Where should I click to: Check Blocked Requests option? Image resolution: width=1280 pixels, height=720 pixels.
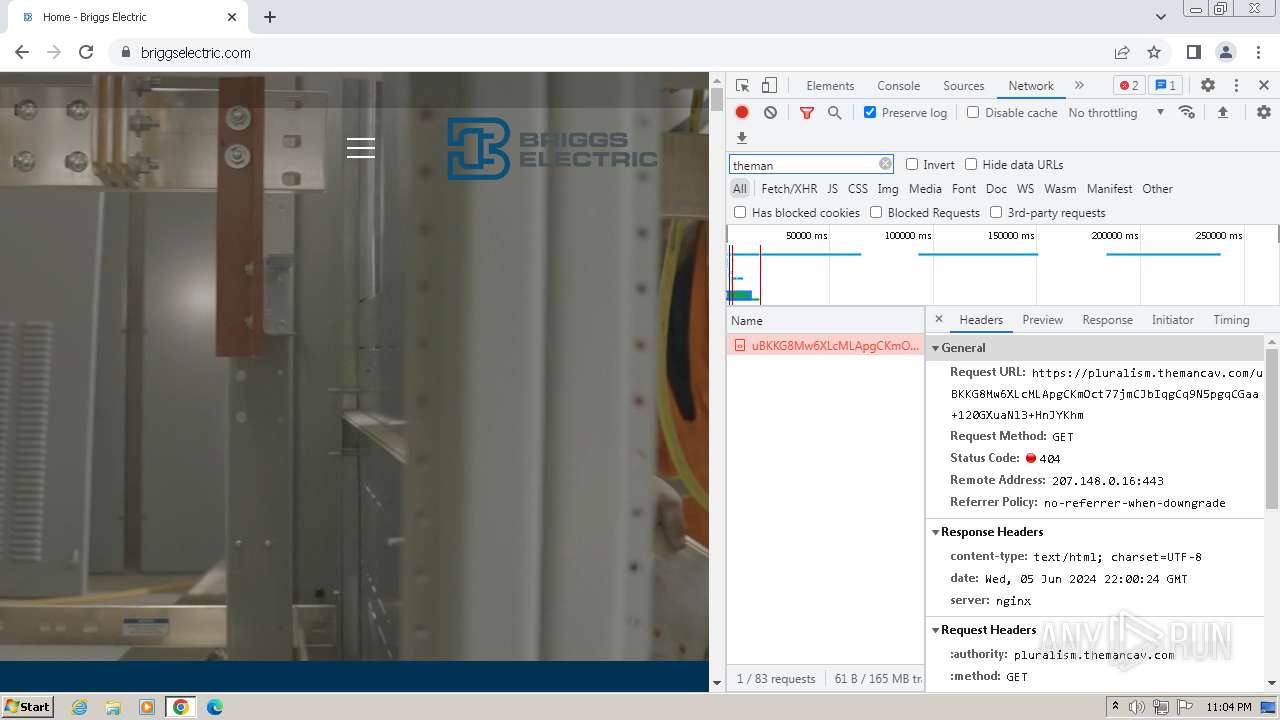(x=876, y=212)
